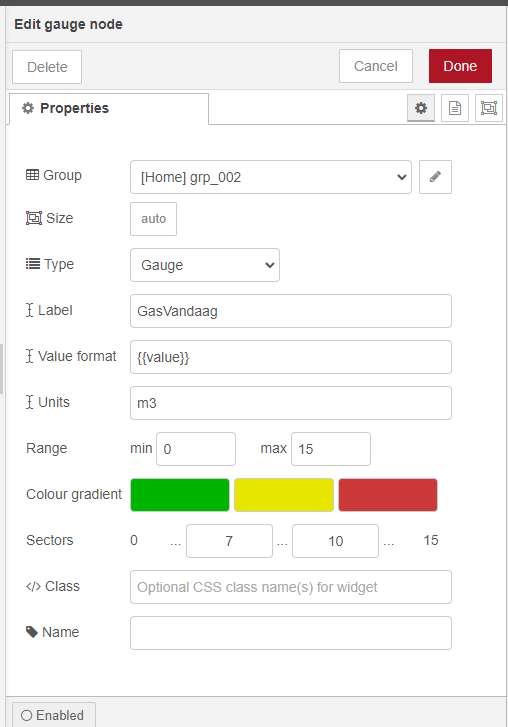The width and height of the screenshot is (508, 727).
Task: Click the Name tag icon
Action: [32, 631]
